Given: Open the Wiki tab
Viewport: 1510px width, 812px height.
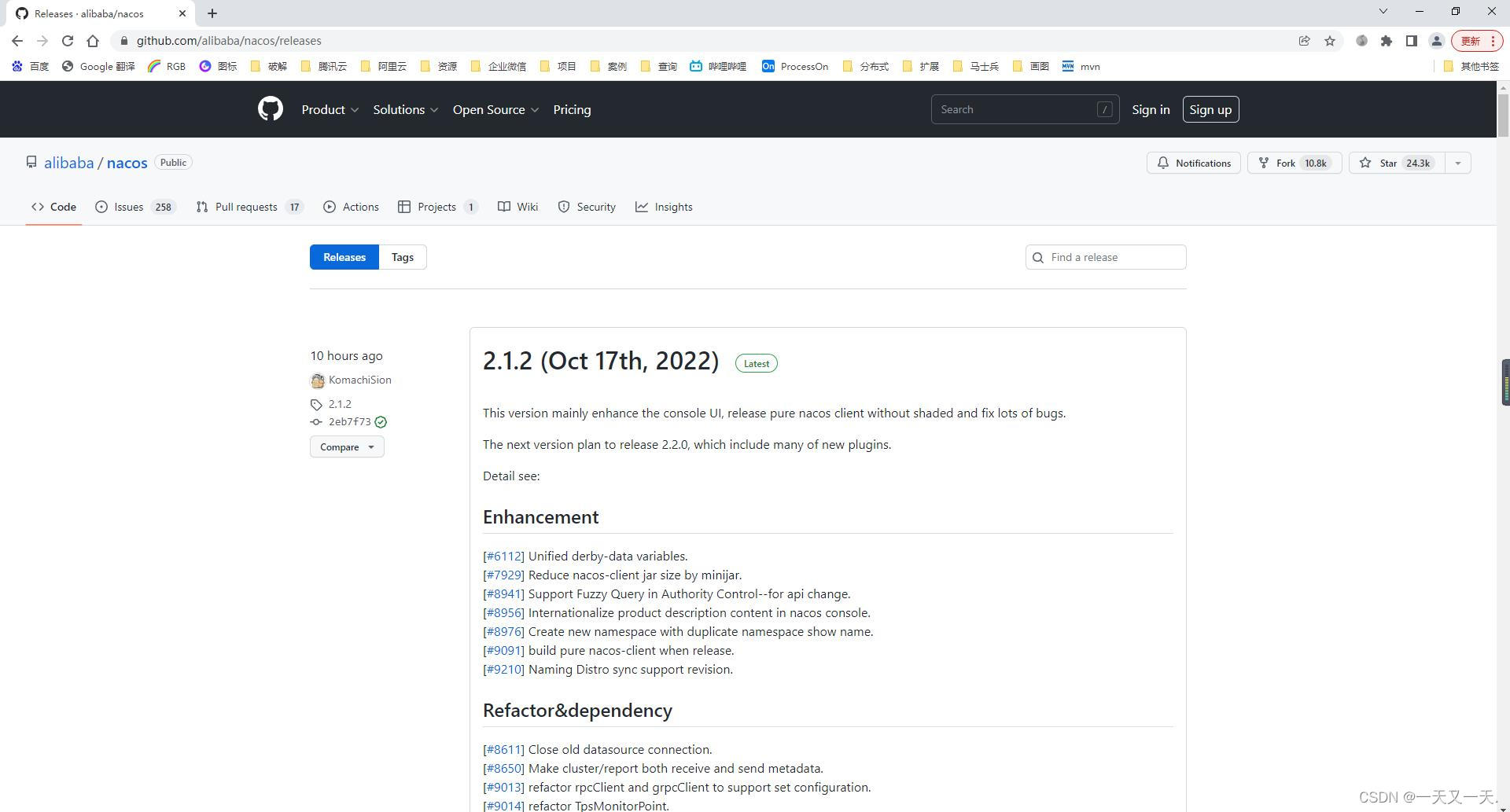Looking at the screenshot, I should point(517,207).
